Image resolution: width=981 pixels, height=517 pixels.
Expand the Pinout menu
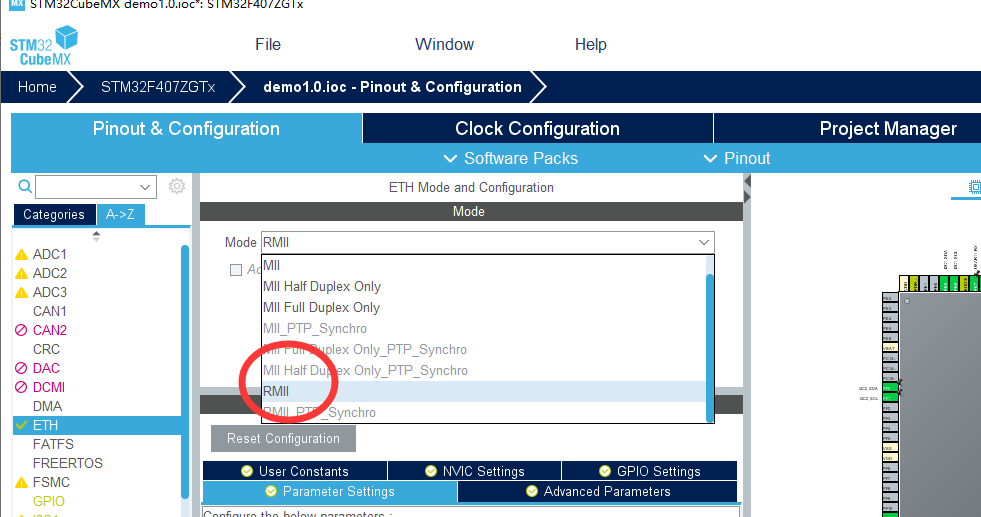click(737, 158)
